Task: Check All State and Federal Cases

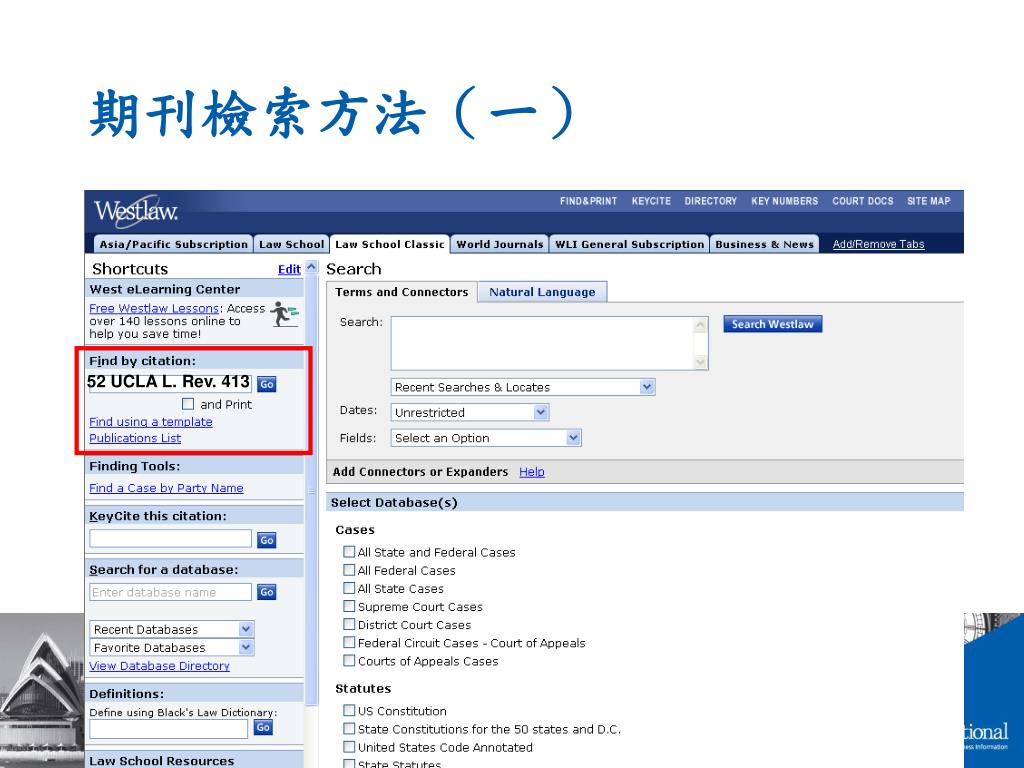Action: point(349,552)
